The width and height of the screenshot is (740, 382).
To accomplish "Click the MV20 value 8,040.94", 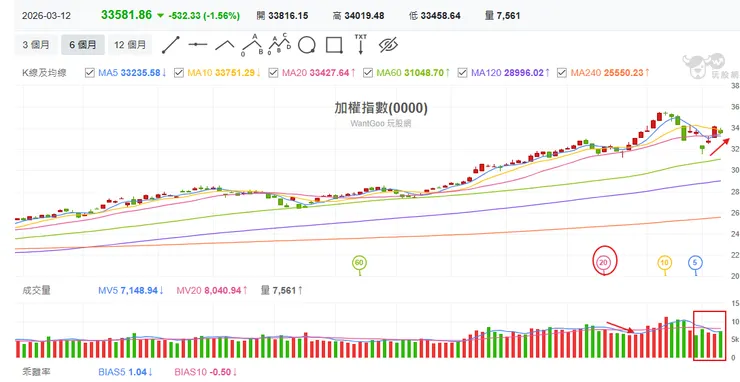I will tap(222, 290).
